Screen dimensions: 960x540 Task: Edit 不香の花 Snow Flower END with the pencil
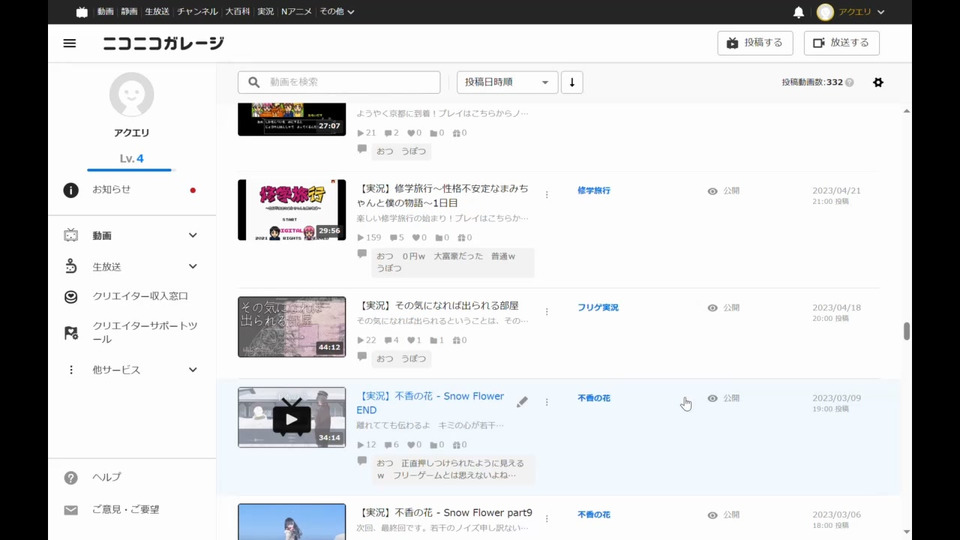[x=522, y=402]
